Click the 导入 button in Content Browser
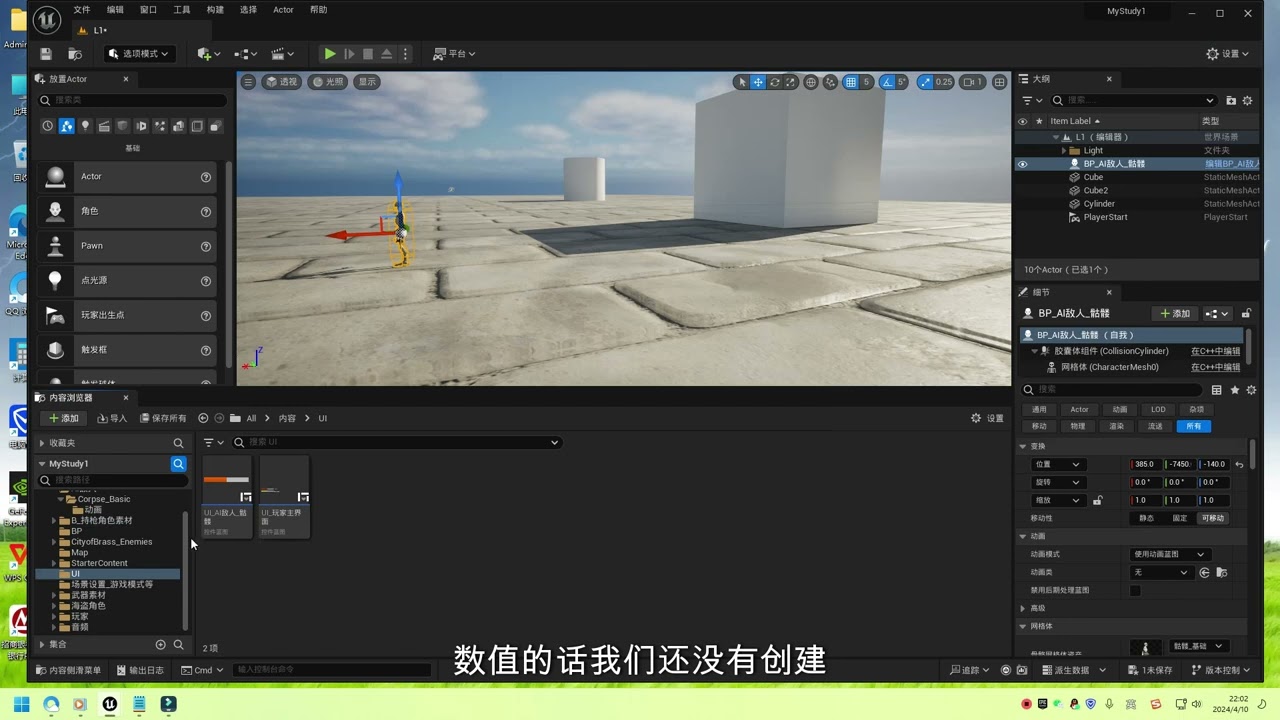The height and width of the screenshot is (720, 1280). (111, 418)
